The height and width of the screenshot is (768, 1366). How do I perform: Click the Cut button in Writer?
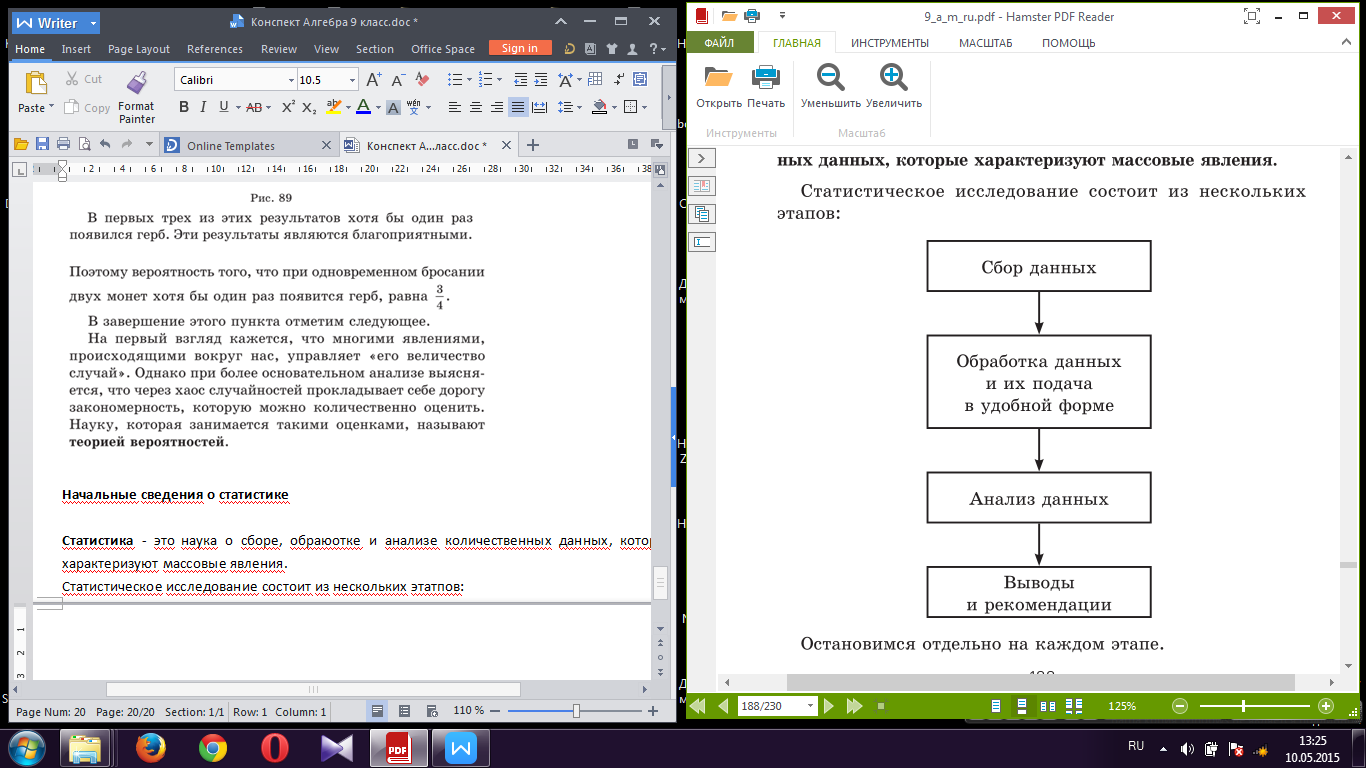click(84, 79)
